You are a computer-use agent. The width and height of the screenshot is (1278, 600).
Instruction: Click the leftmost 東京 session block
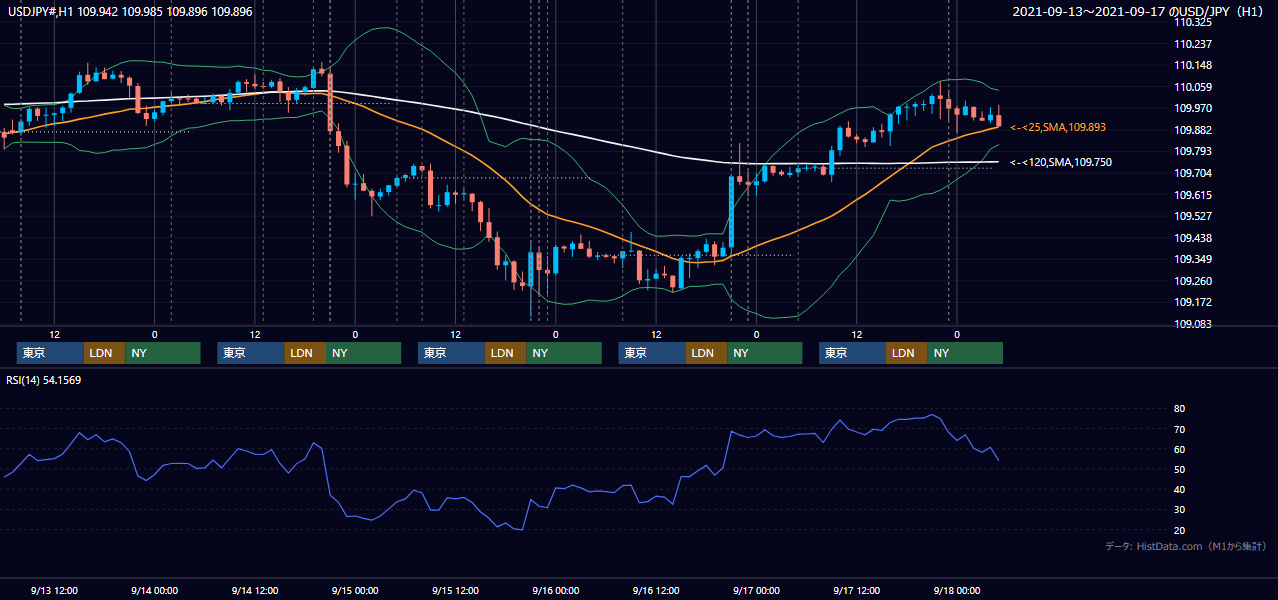50,353
